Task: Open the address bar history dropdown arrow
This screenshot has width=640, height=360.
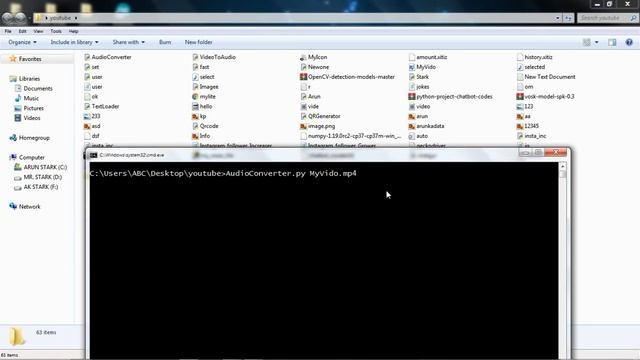Action: (558, 18)
